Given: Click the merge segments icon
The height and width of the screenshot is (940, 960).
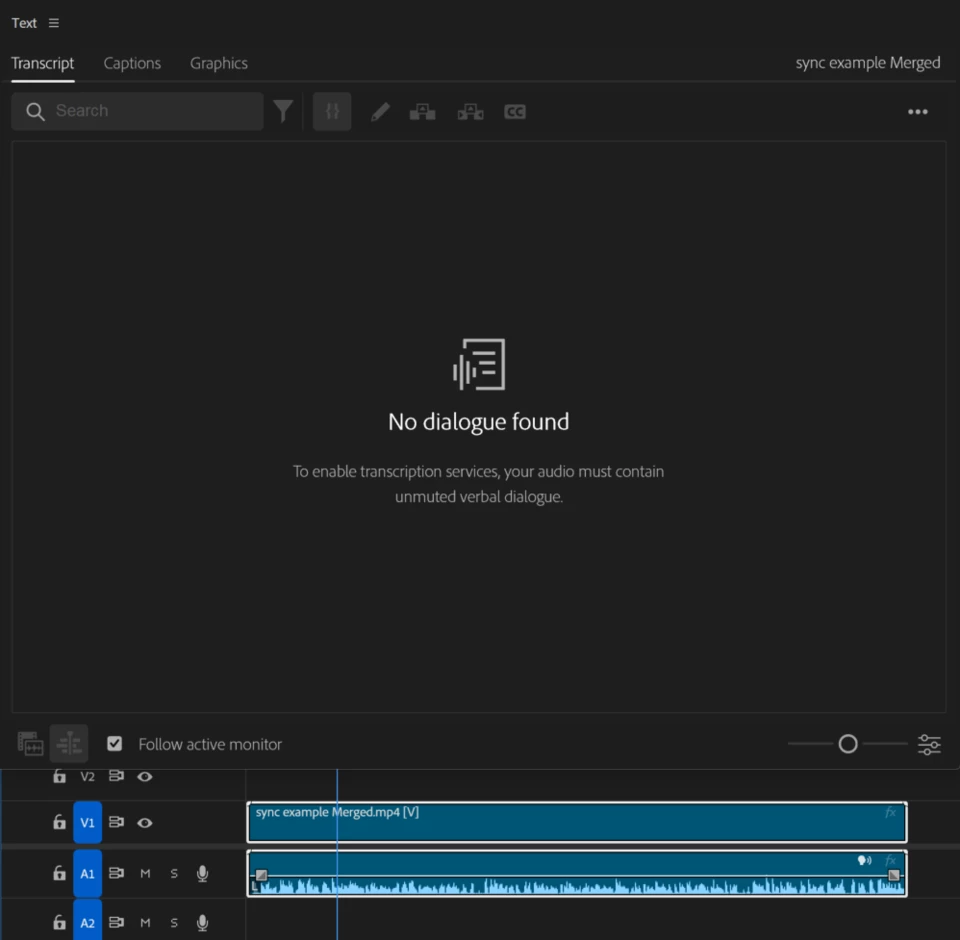Looking at the screenshot, I should 422,112.
